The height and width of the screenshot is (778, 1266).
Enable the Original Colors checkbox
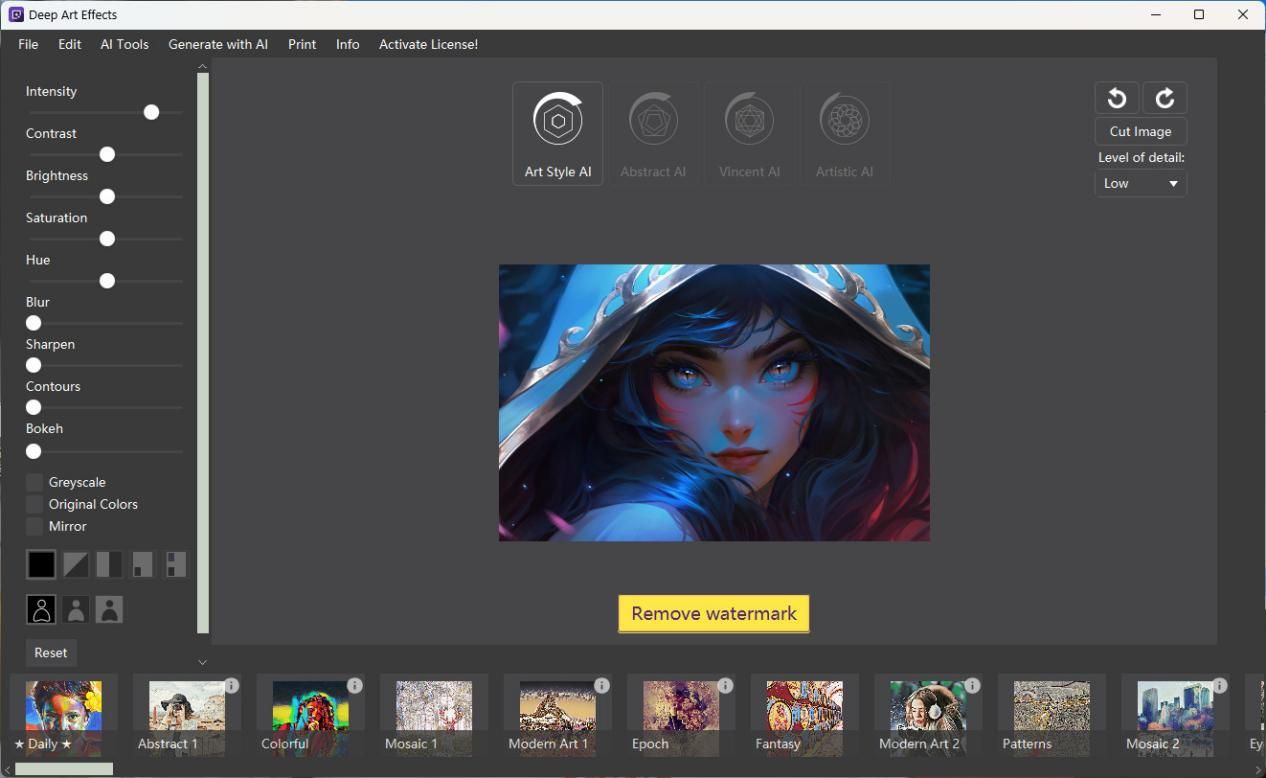pyautogui.click(x=35, y=504)
